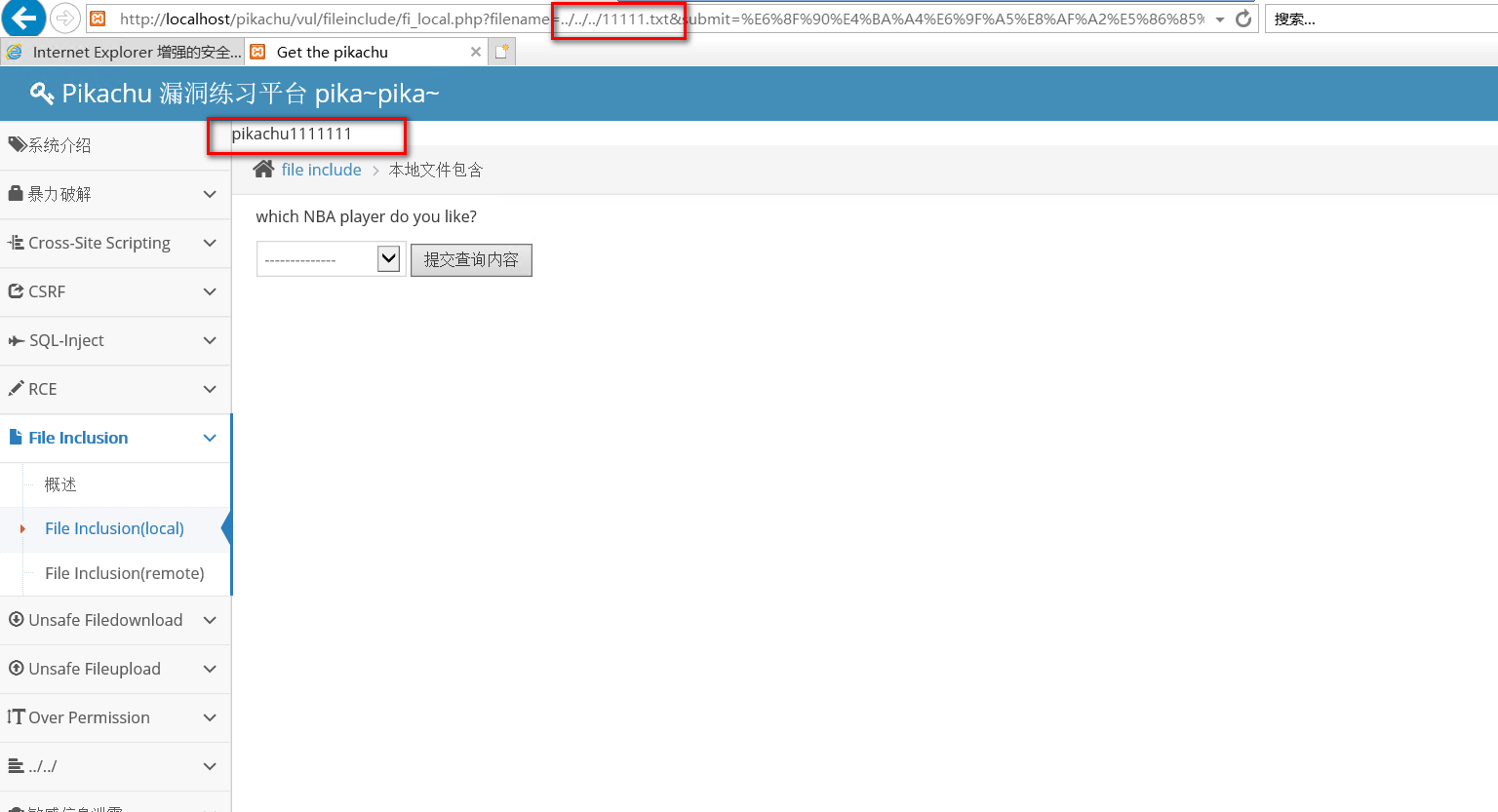Submit with the 提交查询内容 button
The width and height of the screenshot is (1498, 812).
coord(471,260)
